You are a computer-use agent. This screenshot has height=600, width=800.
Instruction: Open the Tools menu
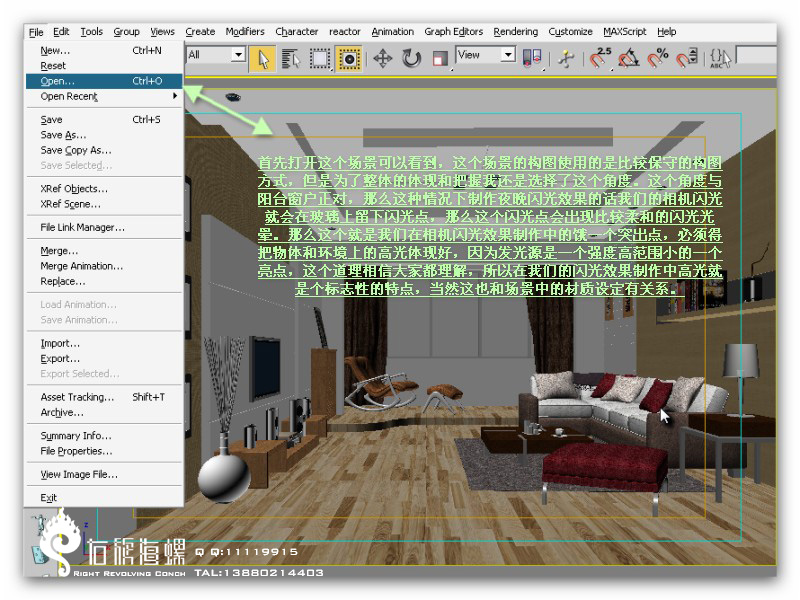tap(92, 32)
